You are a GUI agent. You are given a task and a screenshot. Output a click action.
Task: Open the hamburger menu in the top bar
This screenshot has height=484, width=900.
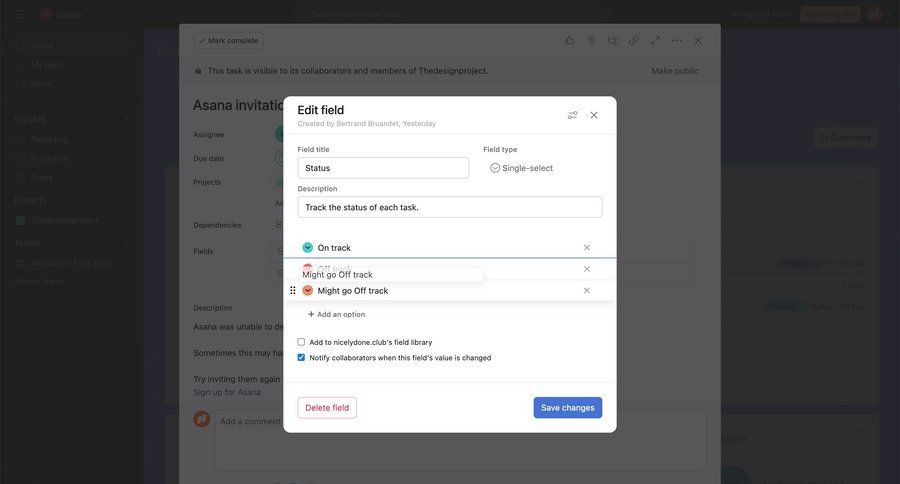pos(20,14)
